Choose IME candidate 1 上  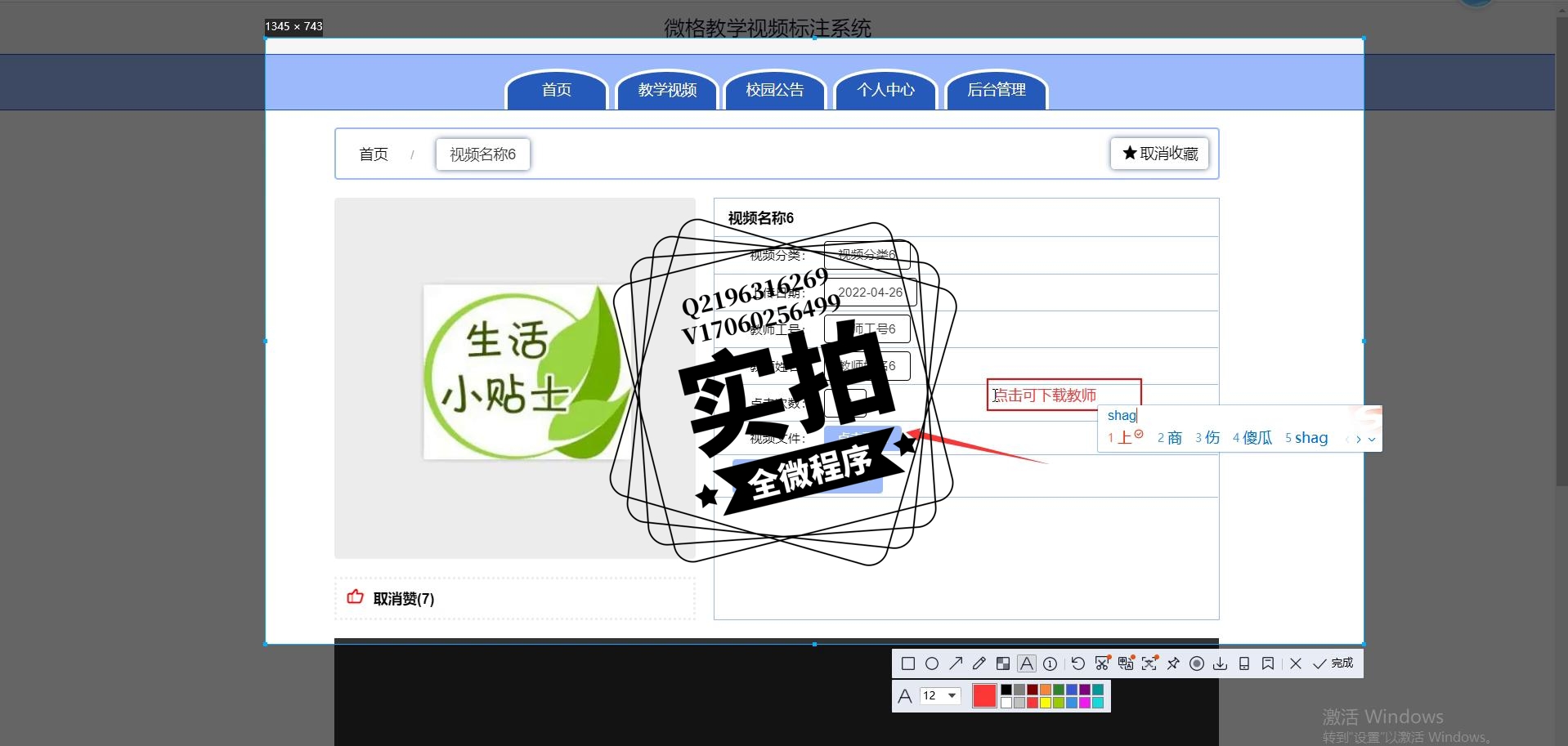coord(1125,438)
